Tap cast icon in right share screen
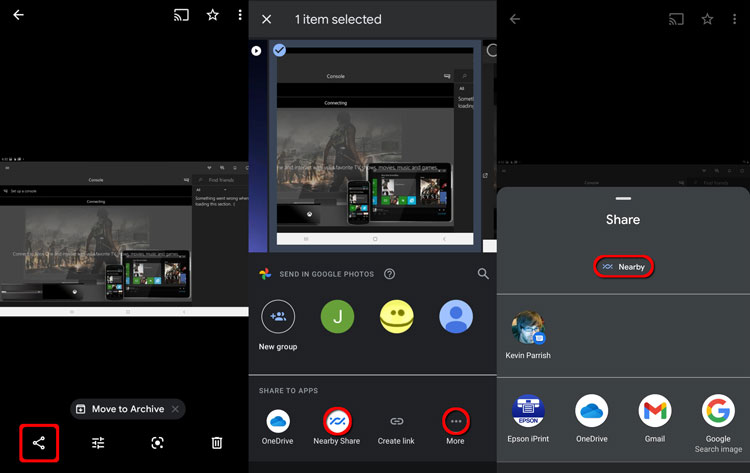This screenshot has height=473, width=750. coord(676,19)
